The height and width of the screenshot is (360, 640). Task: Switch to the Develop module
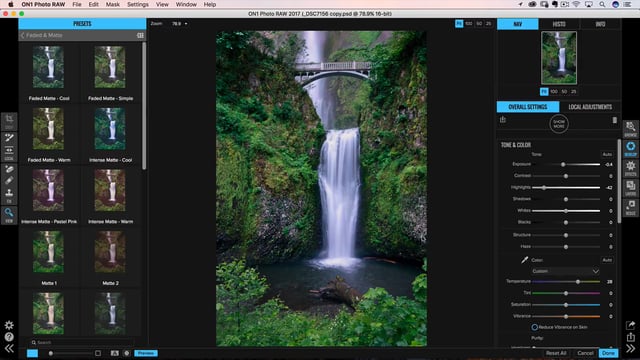(631, 148)
